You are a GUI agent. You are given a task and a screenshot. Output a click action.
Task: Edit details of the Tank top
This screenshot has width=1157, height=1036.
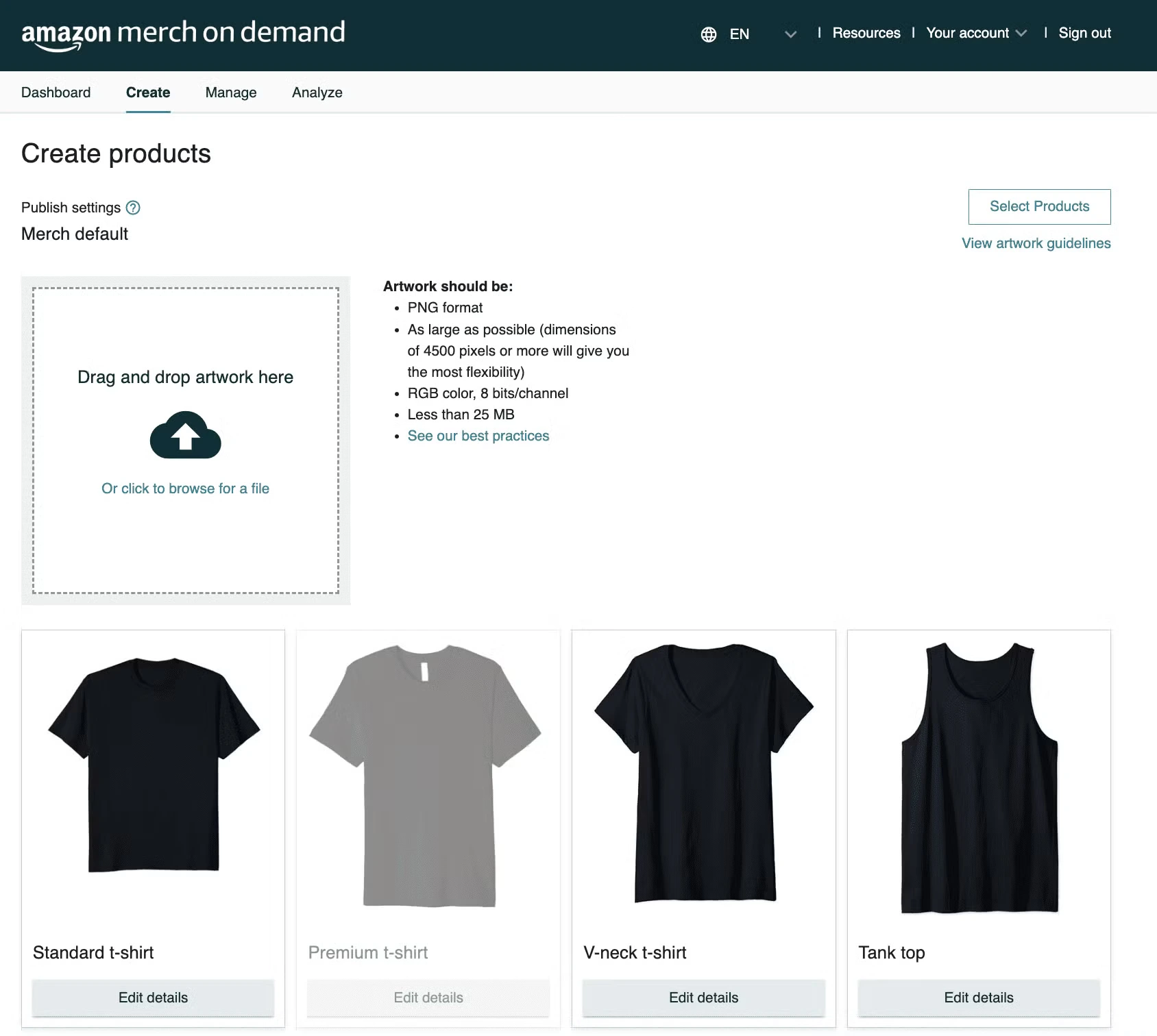(978, 998)
